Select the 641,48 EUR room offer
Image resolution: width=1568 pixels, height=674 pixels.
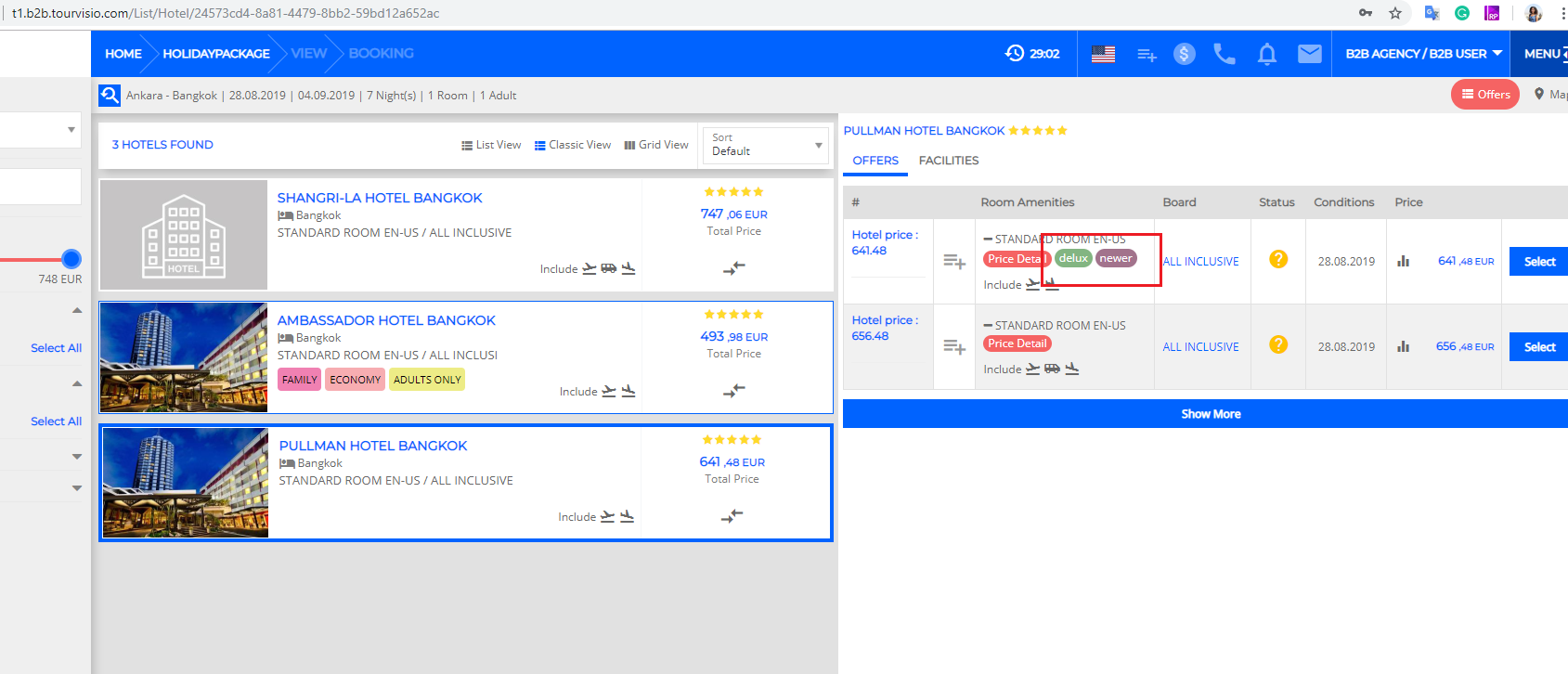click(x=1538, y=262)
